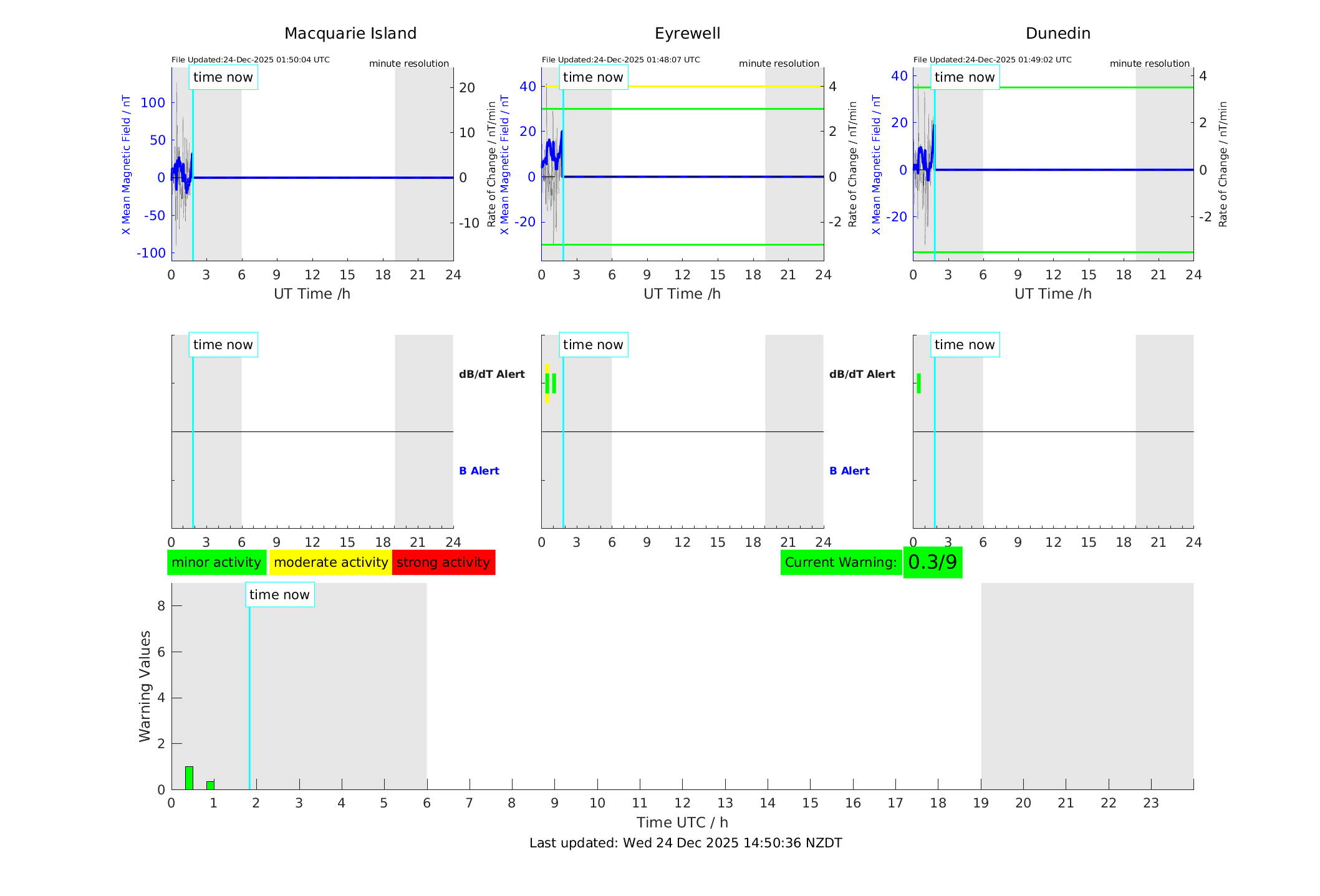Image resolution: width=1320 pixels, height=896 pixels.
Task: Click the time now label in Dunedin top chart
Action: click(x=964, y=77)
